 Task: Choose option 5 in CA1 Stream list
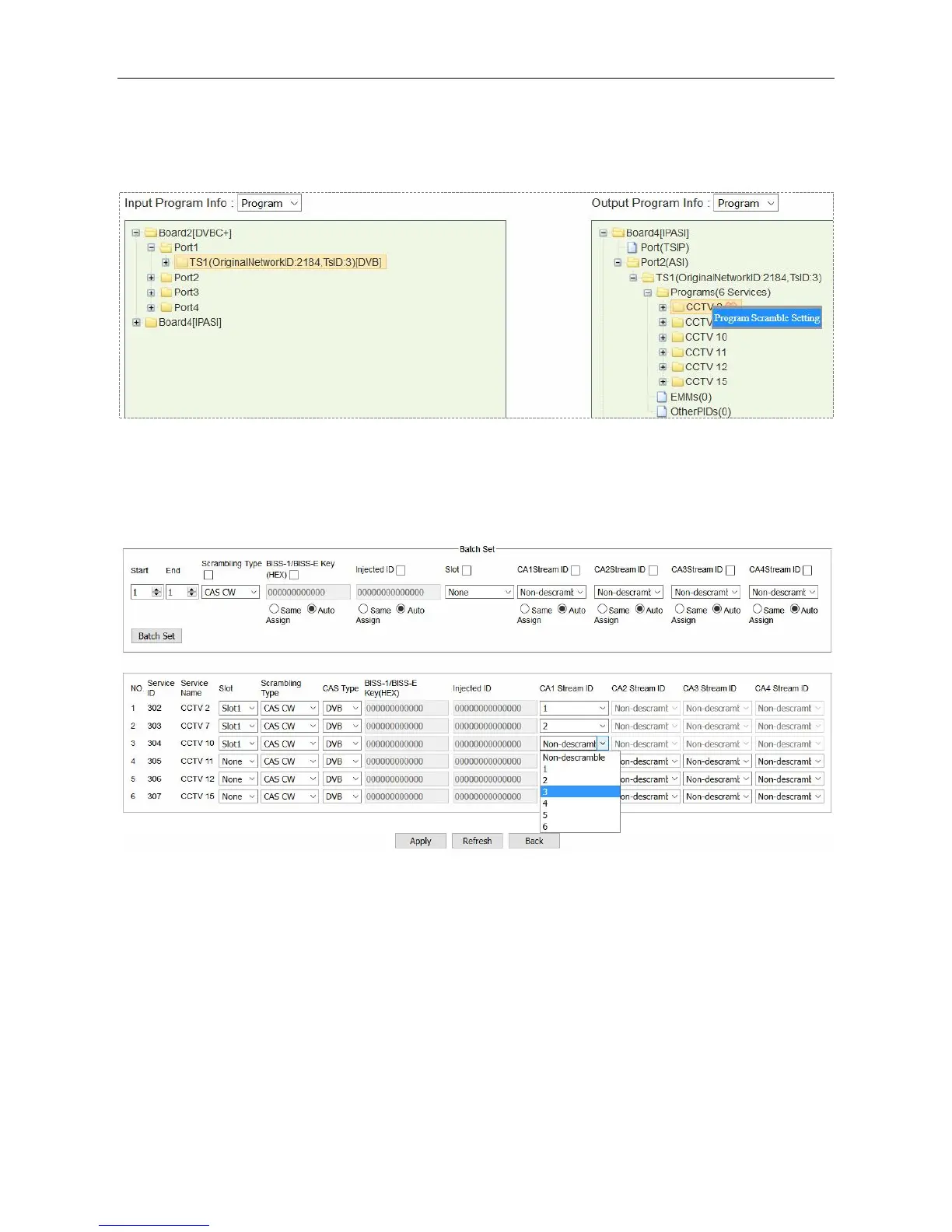tap(580, 815)
